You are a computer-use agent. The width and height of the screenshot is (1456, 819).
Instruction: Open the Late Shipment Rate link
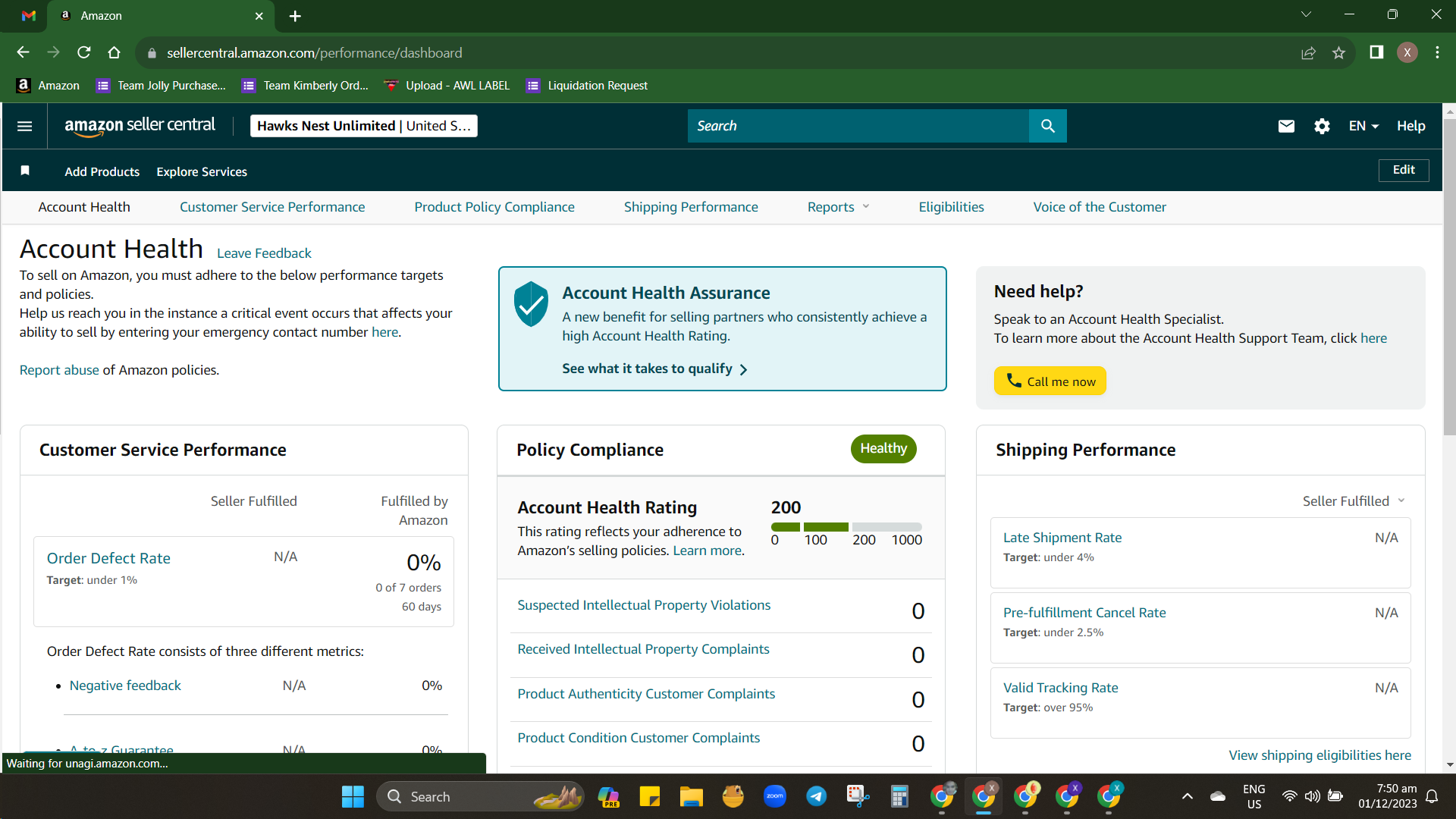click(1062, 538)
